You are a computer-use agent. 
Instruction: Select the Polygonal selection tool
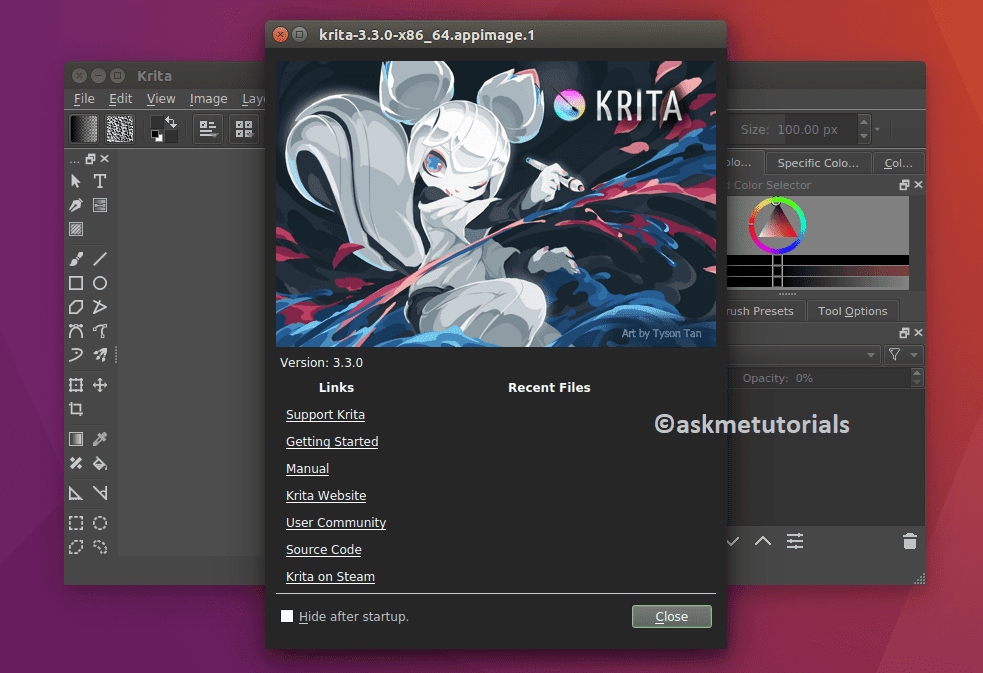(76, 547)
